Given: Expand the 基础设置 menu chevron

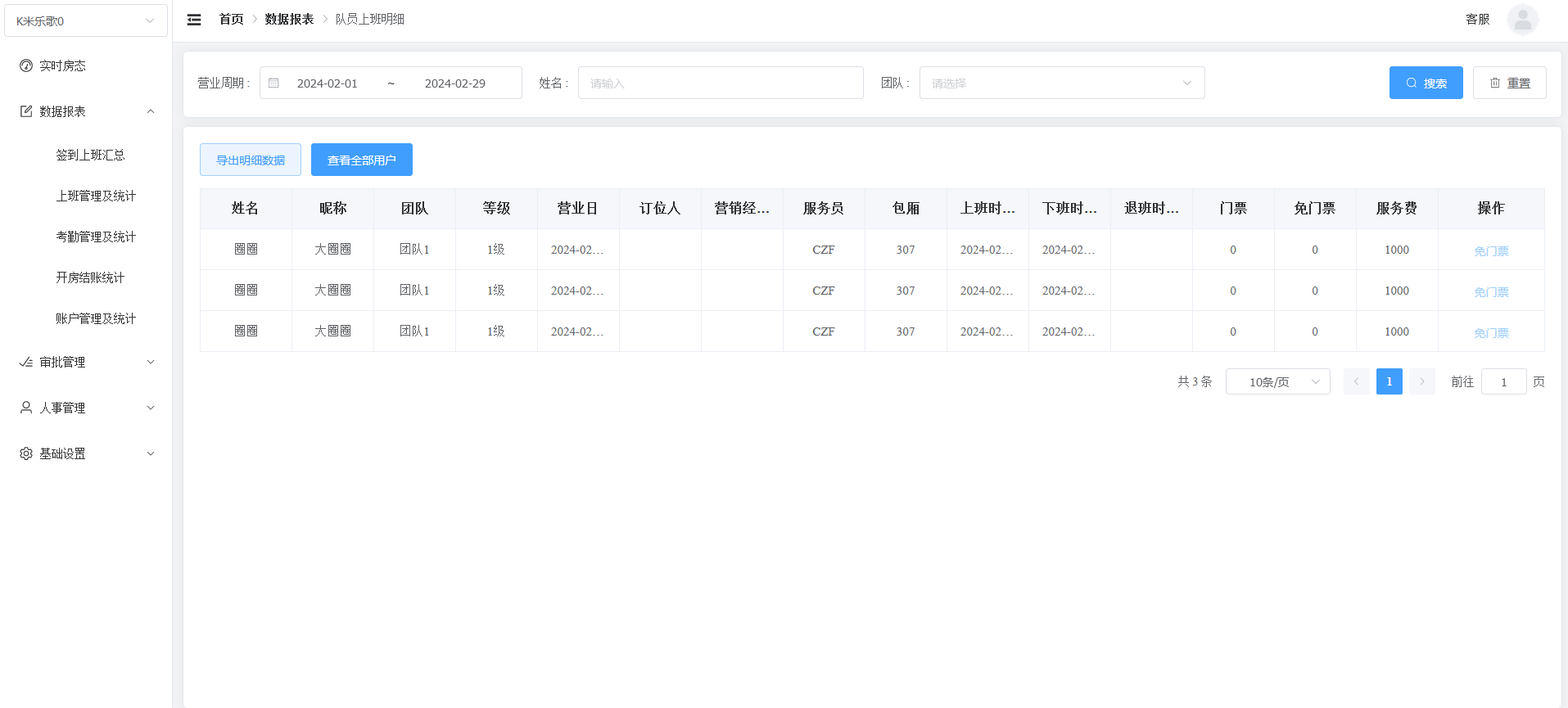Looking at the screenshot, I should [151, 453].
